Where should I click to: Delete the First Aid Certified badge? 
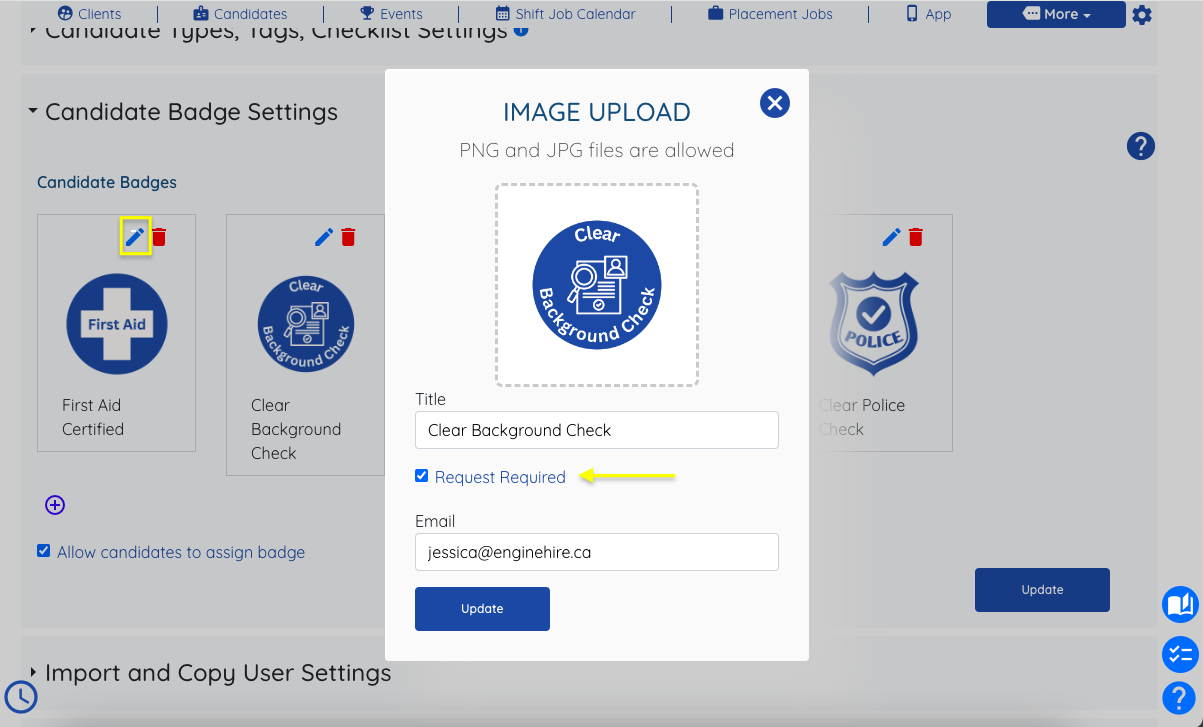click(160, 236)
